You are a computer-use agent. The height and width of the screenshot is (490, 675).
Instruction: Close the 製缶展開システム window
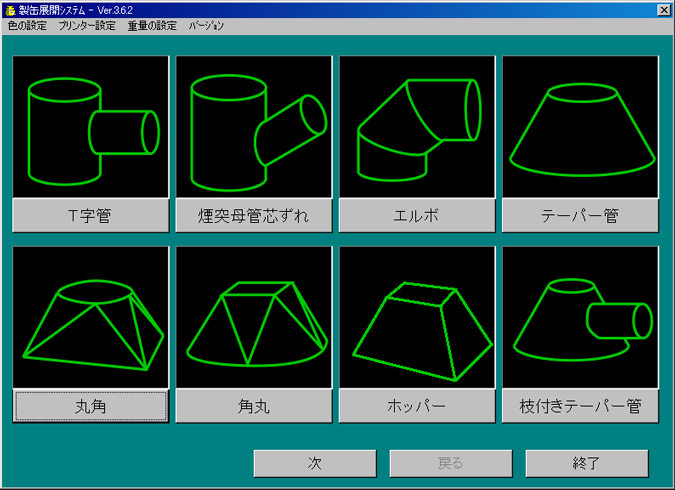click(663, 10)
